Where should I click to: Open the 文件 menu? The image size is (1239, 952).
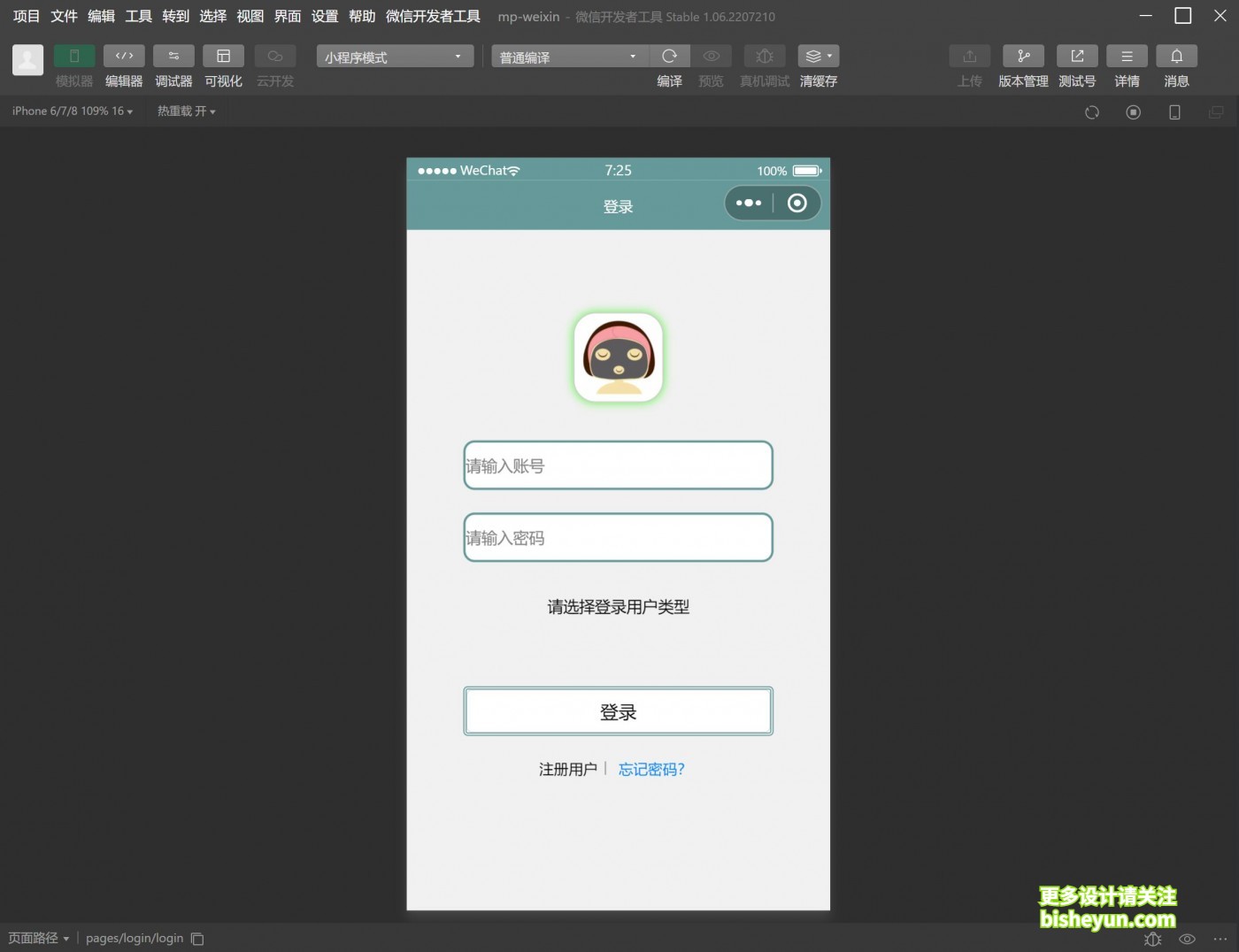point(64,17)
